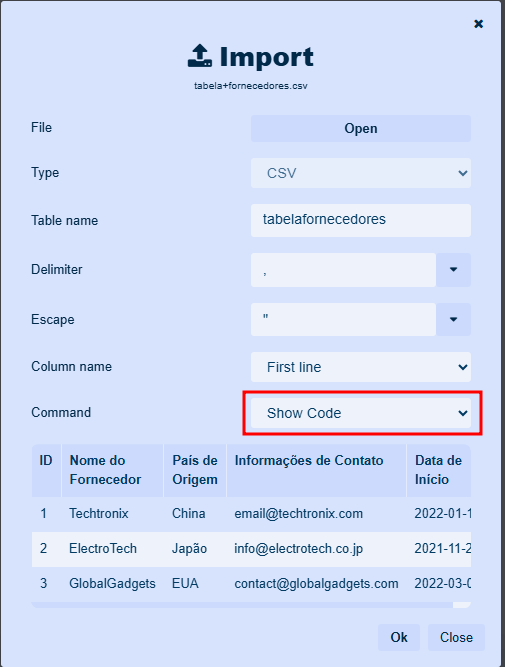Open the Command Show Code dropdown
The height and width of the screenshot is (667, 505).
[360, 413]
